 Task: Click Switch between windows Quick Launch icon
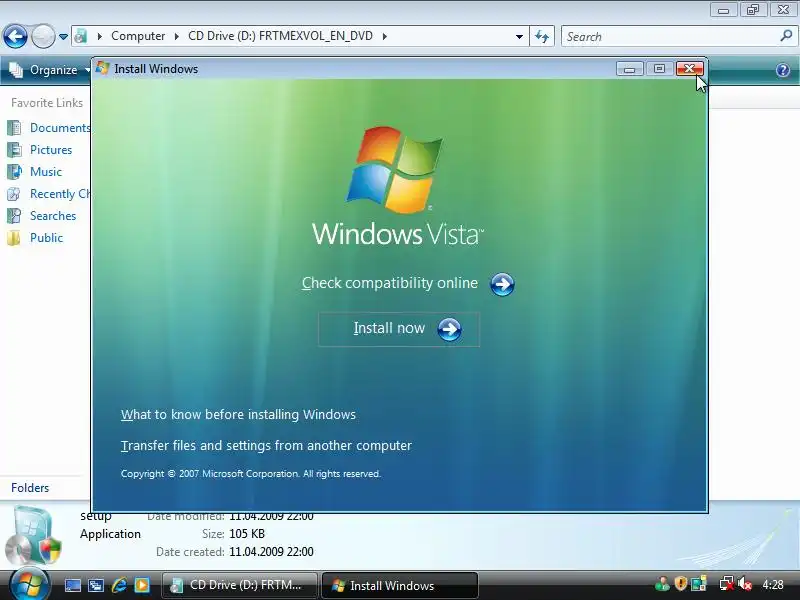pyautogui.click(x=95, y=585)
